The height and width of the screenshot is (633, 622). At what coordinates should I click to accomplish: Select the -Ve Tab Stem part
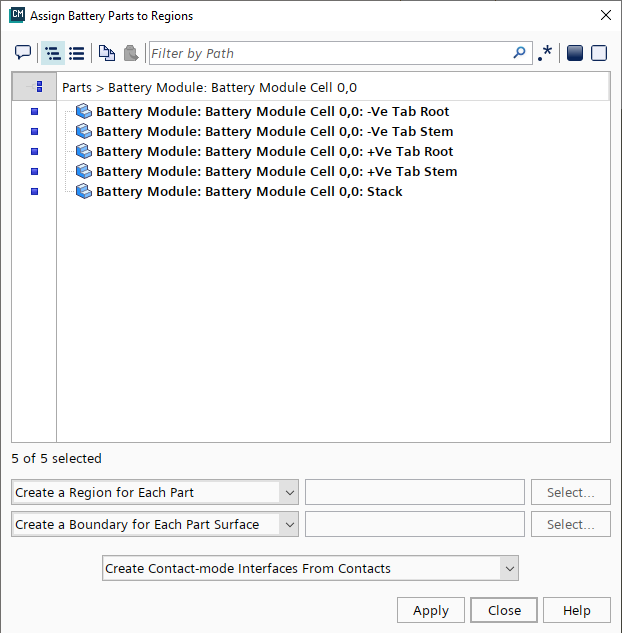pos(274,131)
